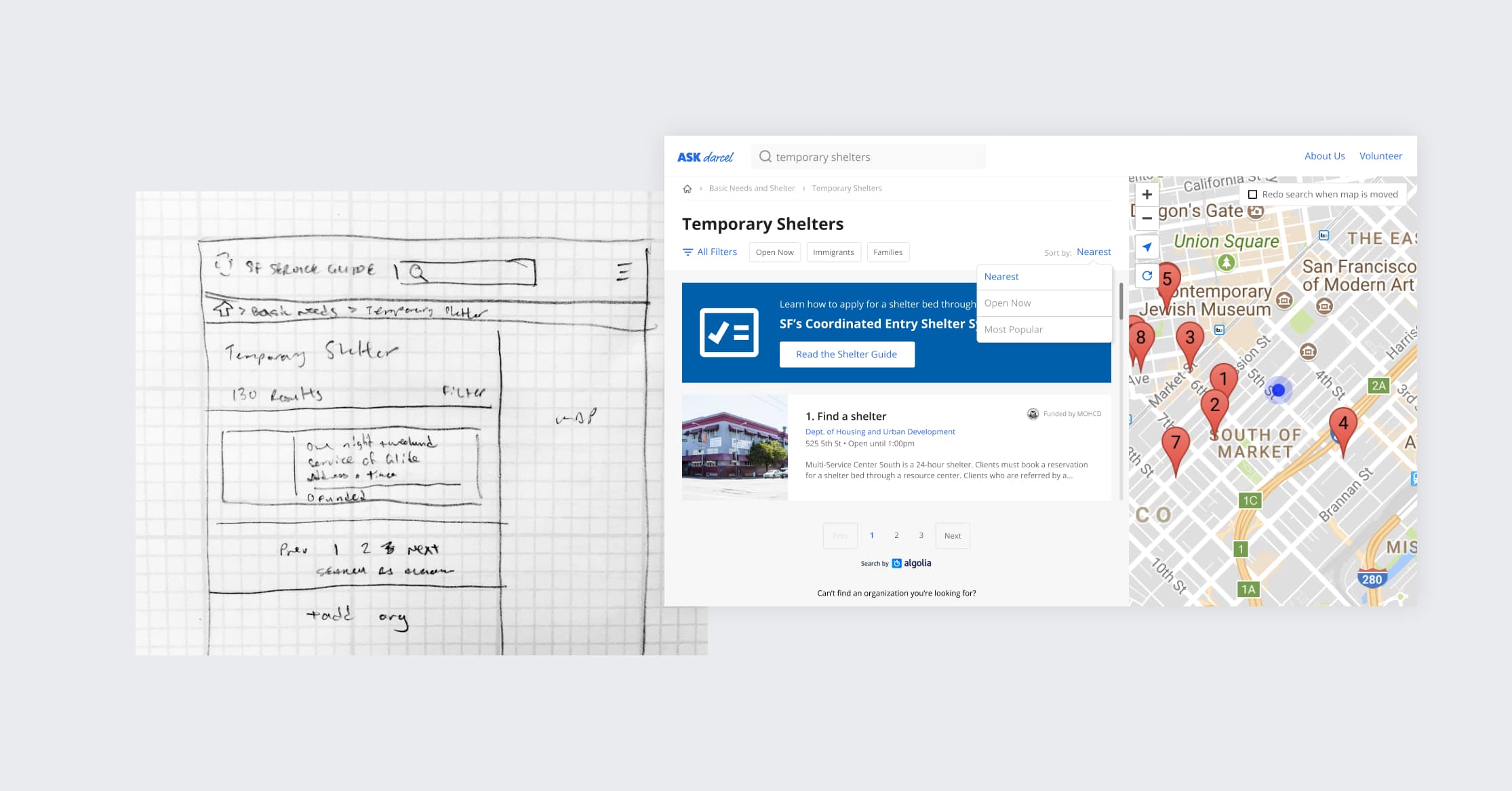1512x791 pixels.
Task: Choose Nearest in the sort menu
Action: pos(1044,277)
